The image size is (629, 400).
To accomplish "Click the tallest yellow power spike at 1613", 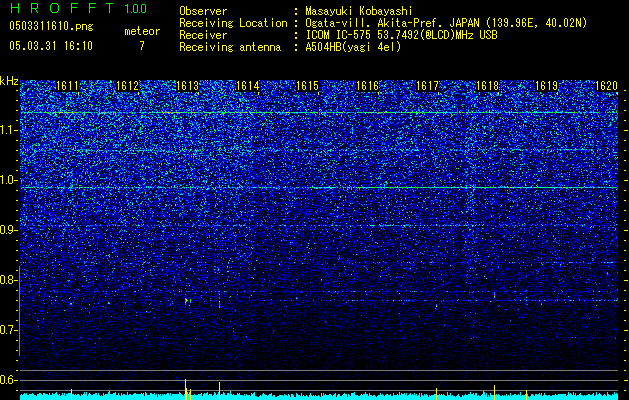I will (185, 388).
